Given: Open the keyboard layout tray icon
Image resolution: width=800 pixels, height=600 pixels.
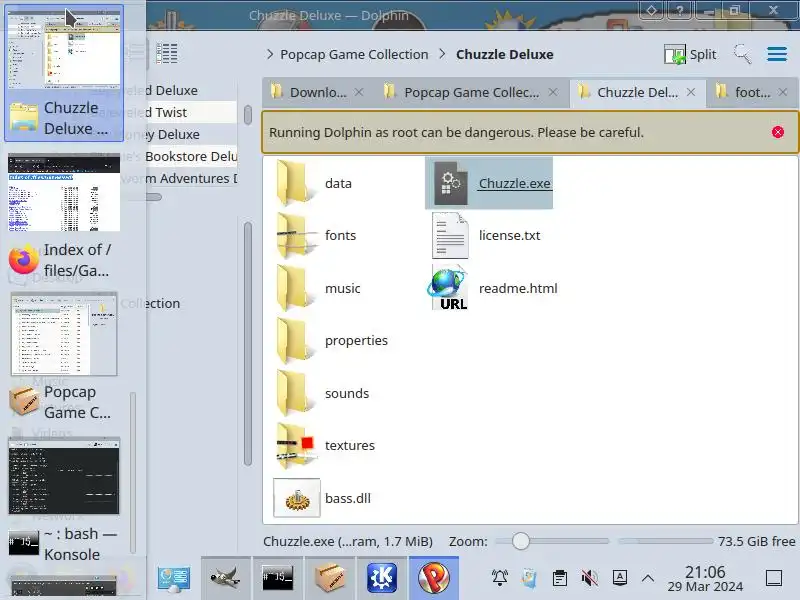Looking at the screenshot, I should pyautogui.click(x=619, y=578).
